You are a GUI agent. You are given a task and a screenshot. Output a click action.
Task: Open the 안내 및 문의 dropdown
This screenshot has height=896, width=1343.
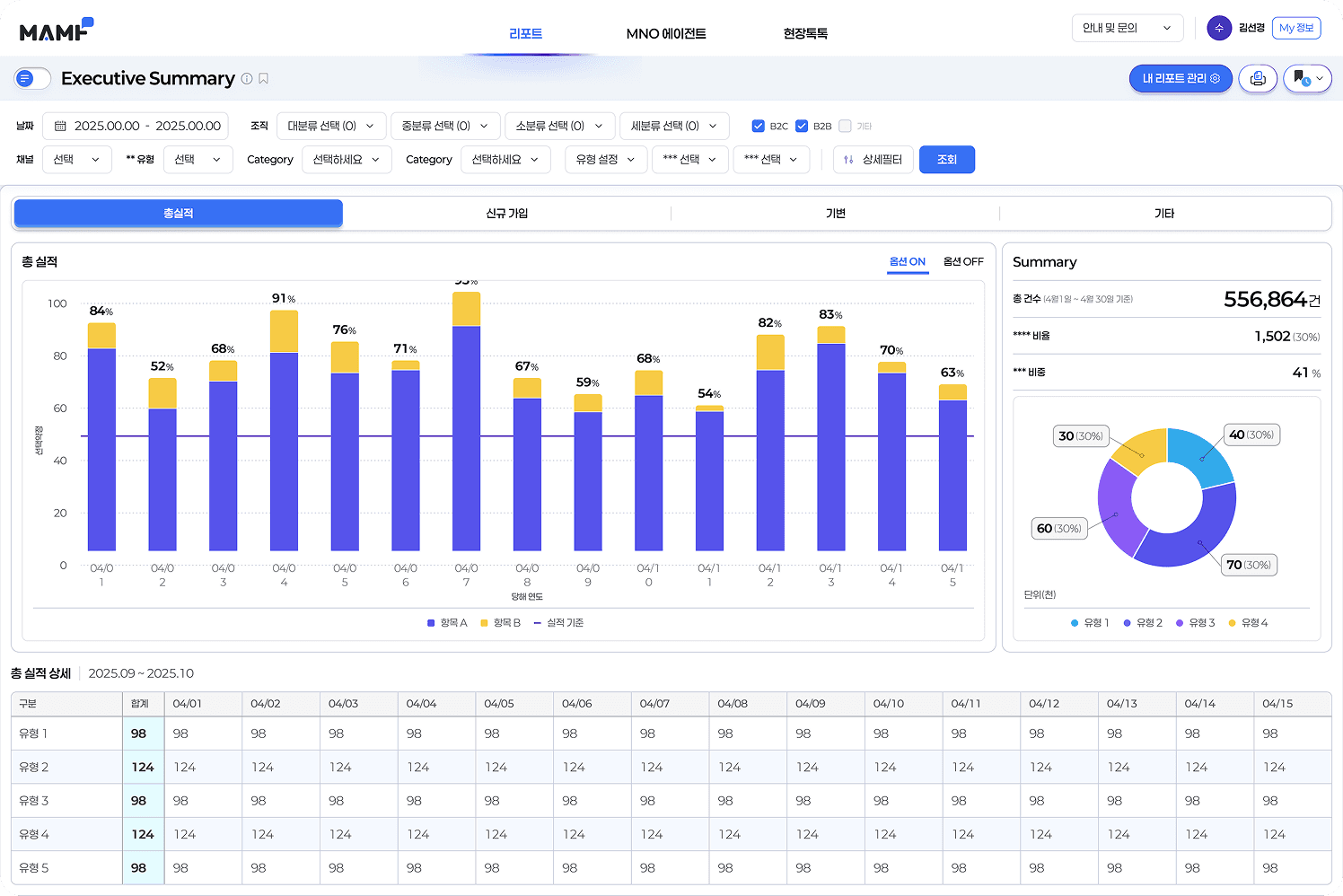[1128, 28]
